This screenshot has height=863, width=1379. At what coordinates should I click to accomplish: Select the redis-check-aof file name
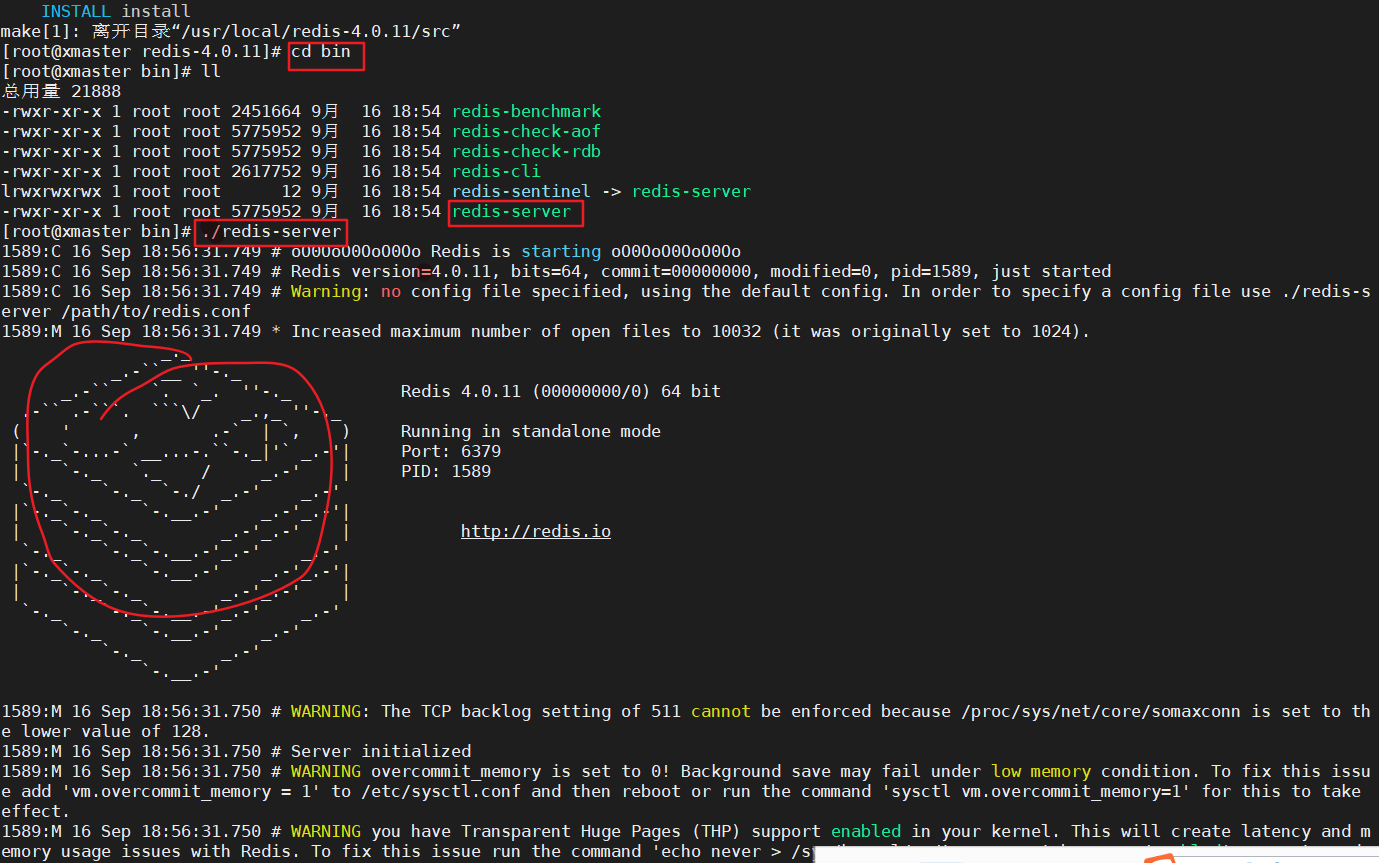[x=526, y=131]
